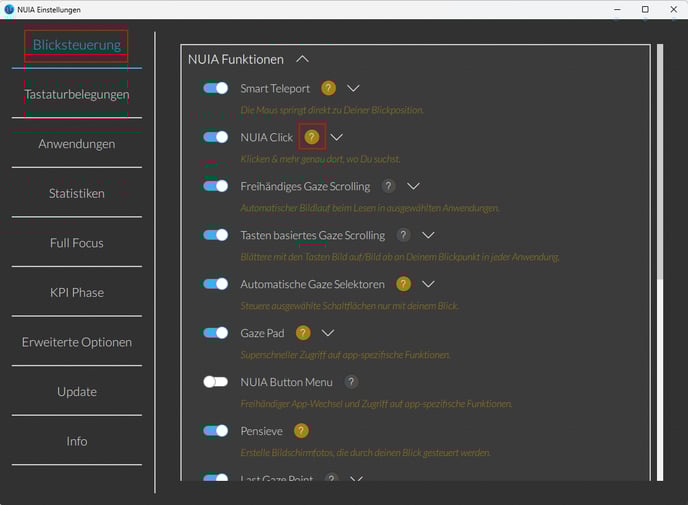Open the KPI Phase tab
This screenshot has height=505, width=688.
77,293
